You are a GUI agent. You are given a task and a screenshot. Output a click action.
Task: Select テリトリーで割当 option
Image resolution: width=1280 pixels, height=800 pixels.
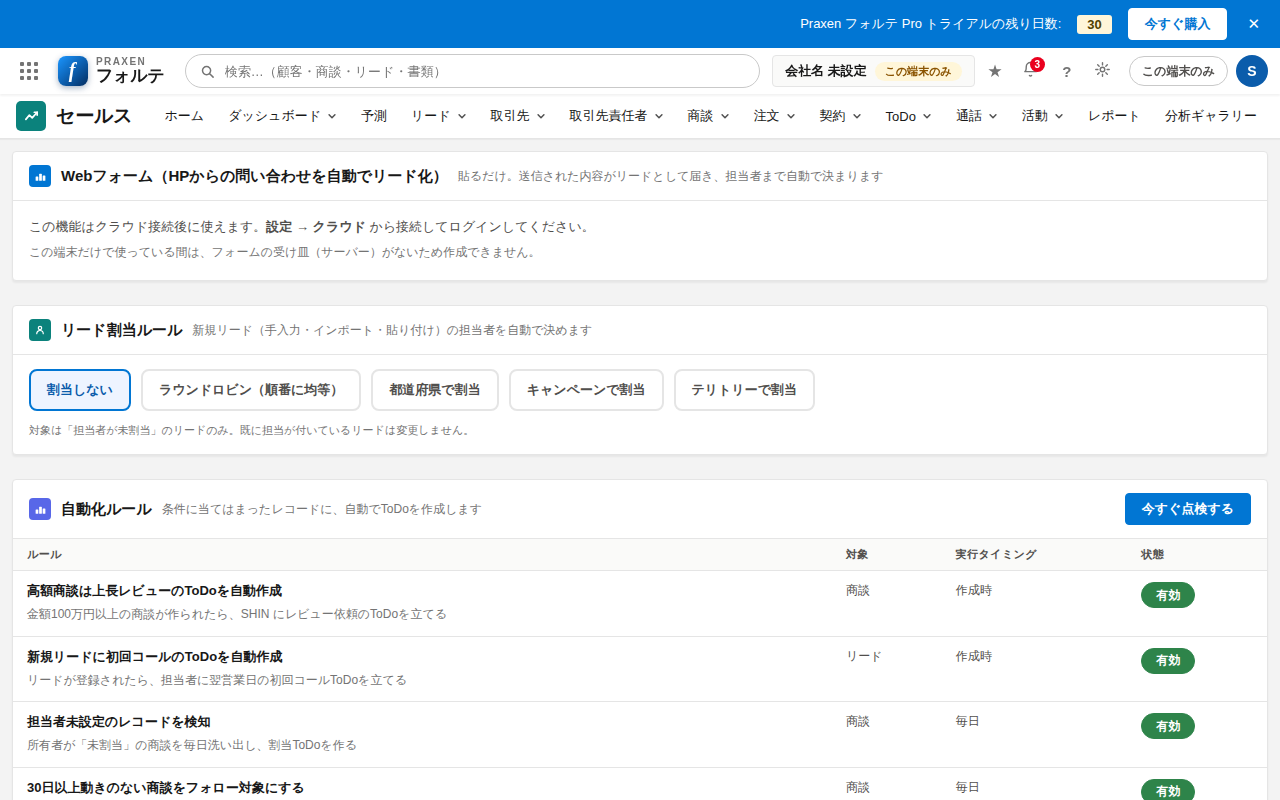point(744,390)
